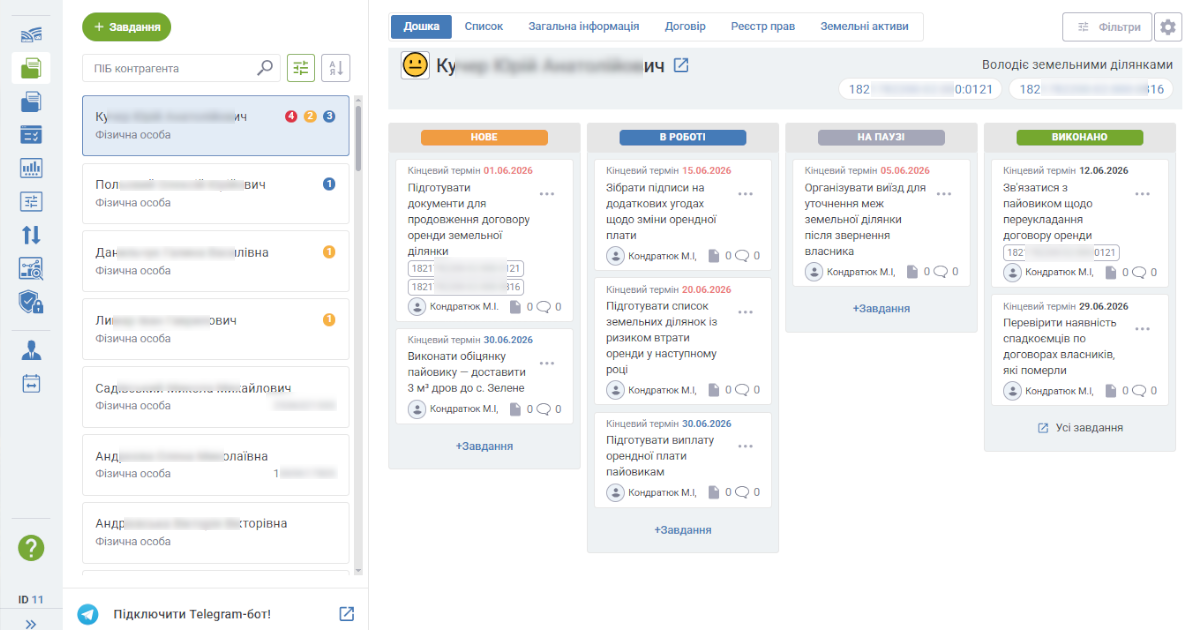This screenshot has width=1200, height=630.
Task: Open Усі завдання link in ВИКОНАНО
Action: [x=1080, y=427]
